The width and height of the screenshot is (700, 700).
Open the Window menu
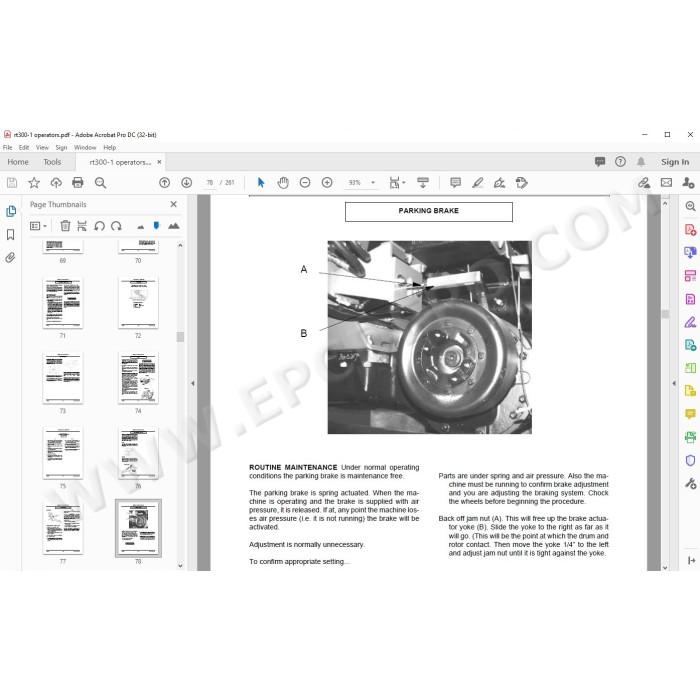(x=85, y=147)
